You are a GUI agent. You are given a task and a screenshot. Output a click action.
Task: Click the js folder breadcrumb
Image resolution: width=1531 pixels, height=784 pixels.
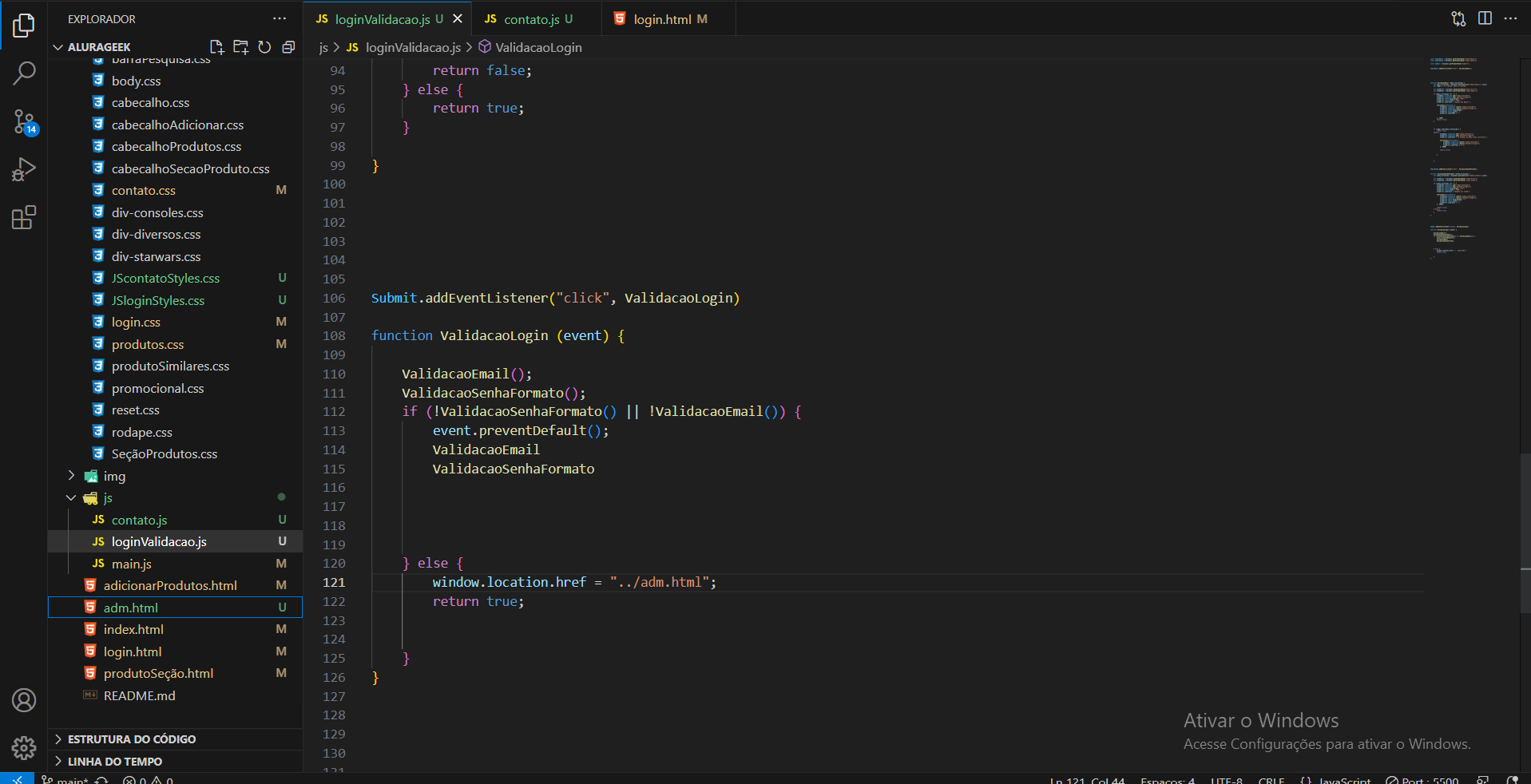coord(323,47)
